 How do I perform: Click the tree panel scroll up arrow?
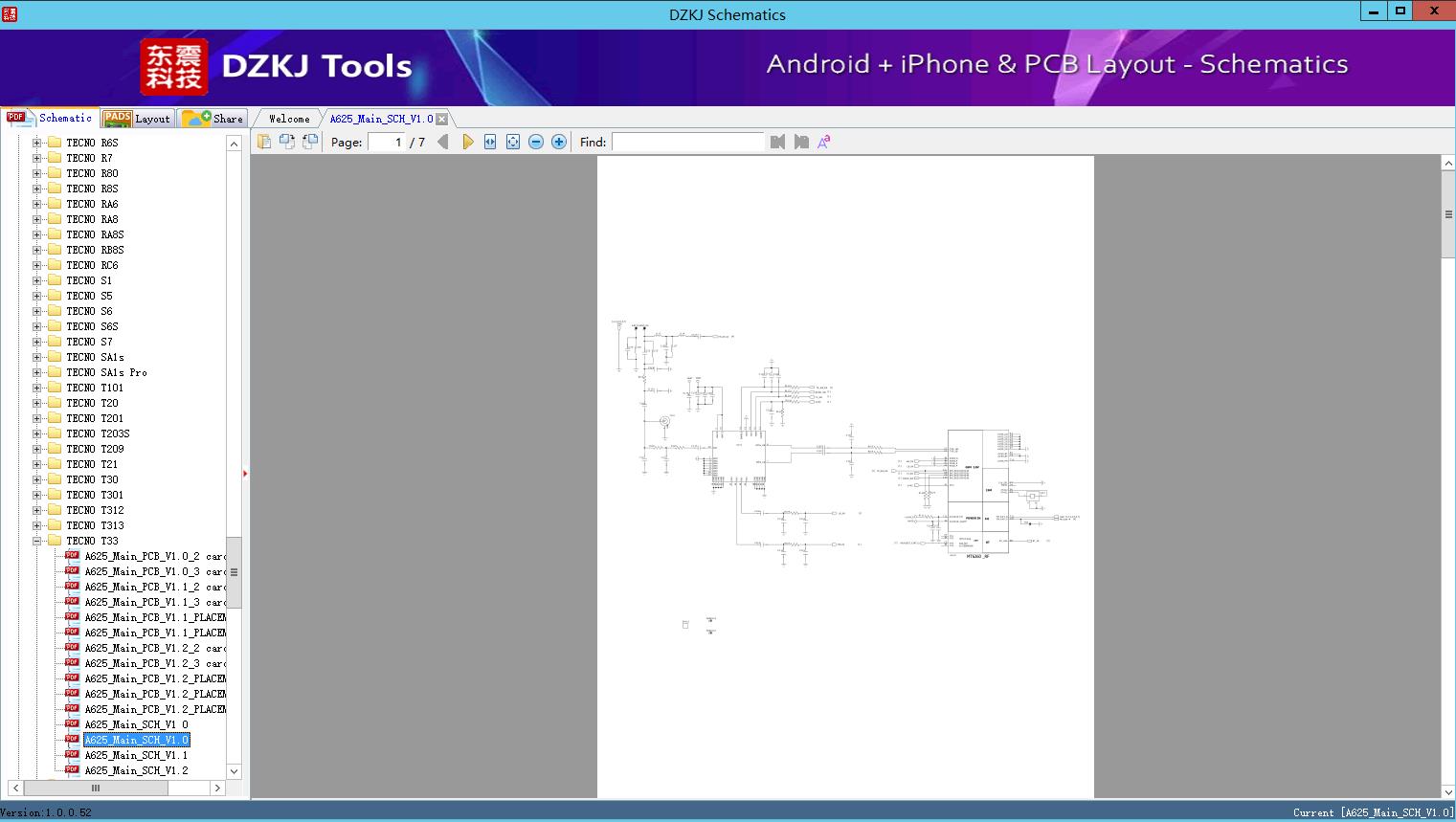point(234,144)
